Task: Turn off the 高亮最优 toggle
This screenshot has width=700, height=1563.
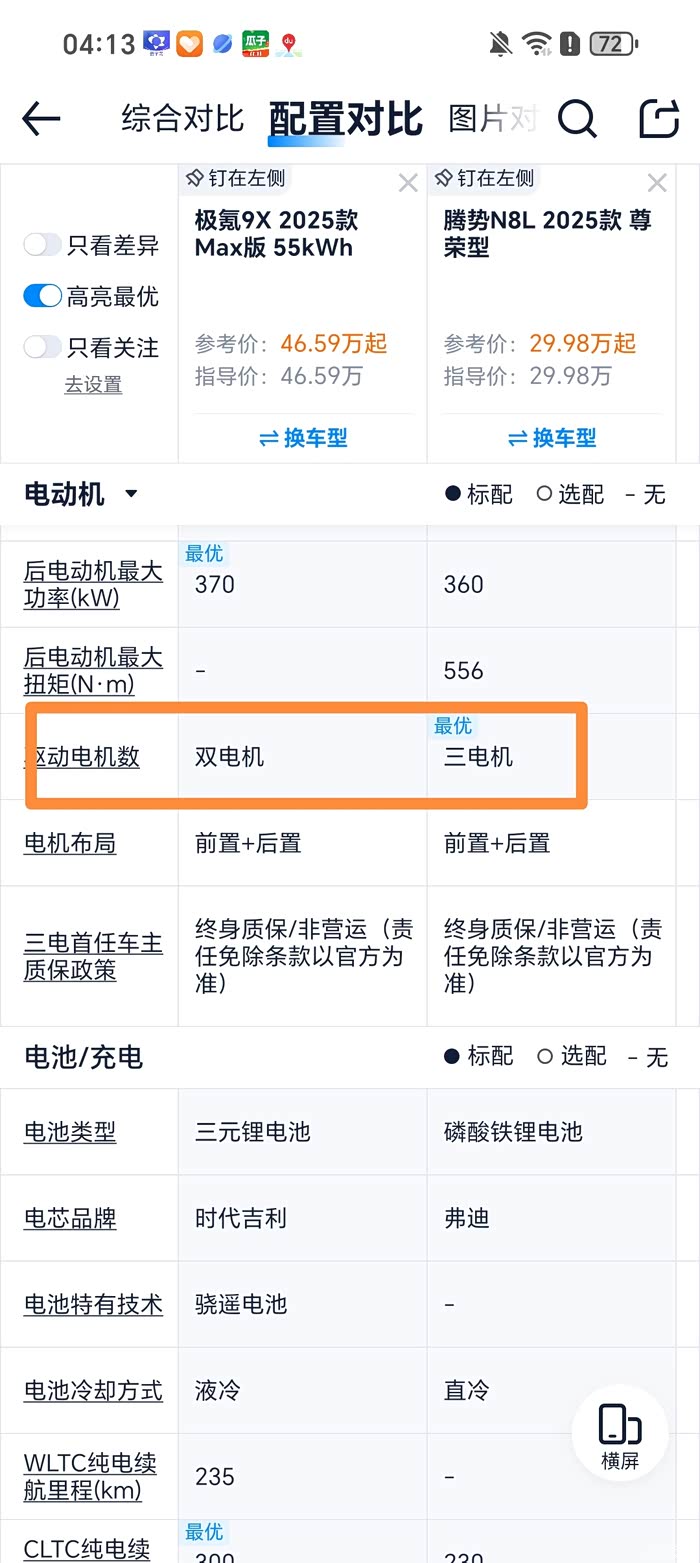Action: tap(43, 296)
